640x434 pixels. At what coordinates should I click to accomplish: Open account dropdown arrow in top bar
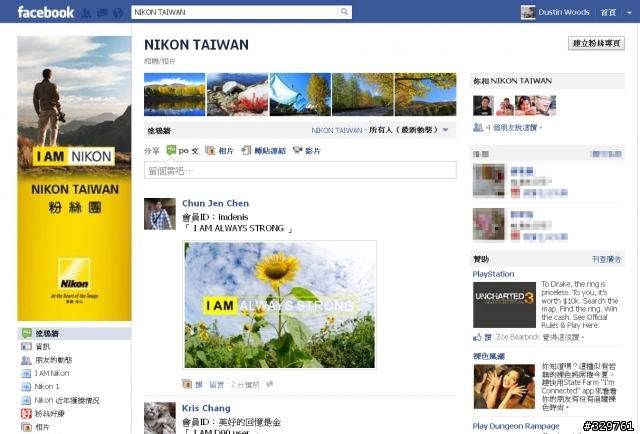coord(629,13)
